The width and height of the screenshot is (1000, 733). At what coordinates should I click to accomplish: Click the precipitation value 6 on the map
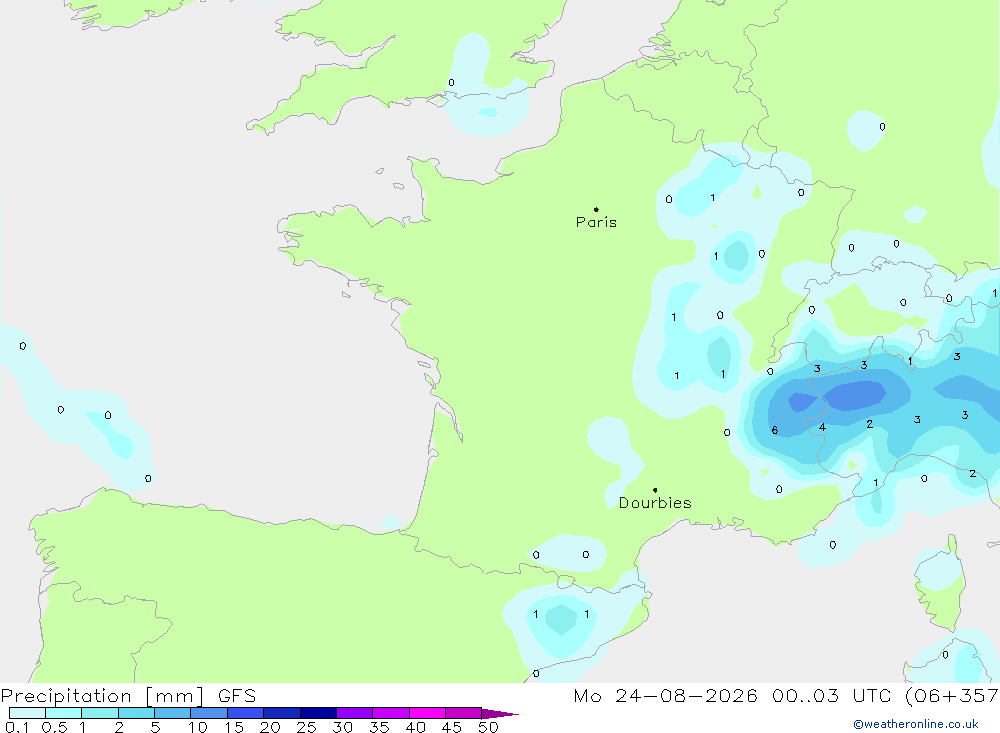tap(774, 431)
